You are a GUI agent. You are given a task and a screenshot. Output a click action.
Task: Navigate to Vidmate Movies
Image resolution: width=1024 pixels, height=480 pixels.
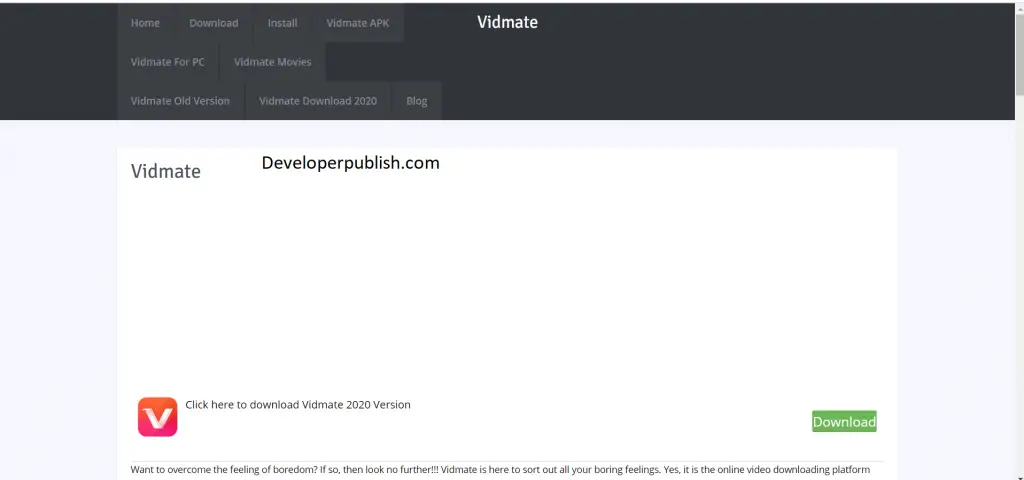pos(272,62)
